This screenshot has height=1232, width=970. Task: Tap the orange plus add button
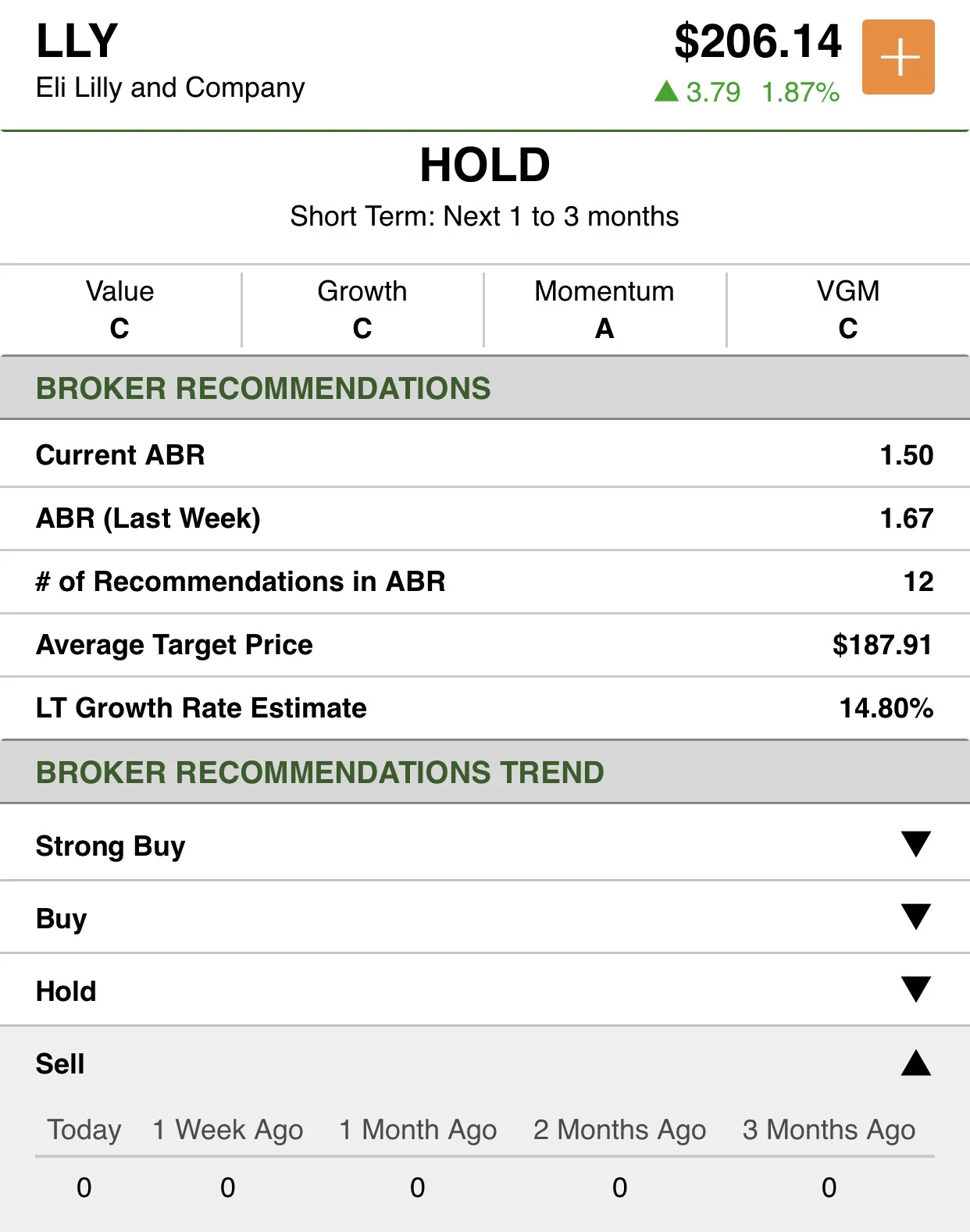coord(898,57)
